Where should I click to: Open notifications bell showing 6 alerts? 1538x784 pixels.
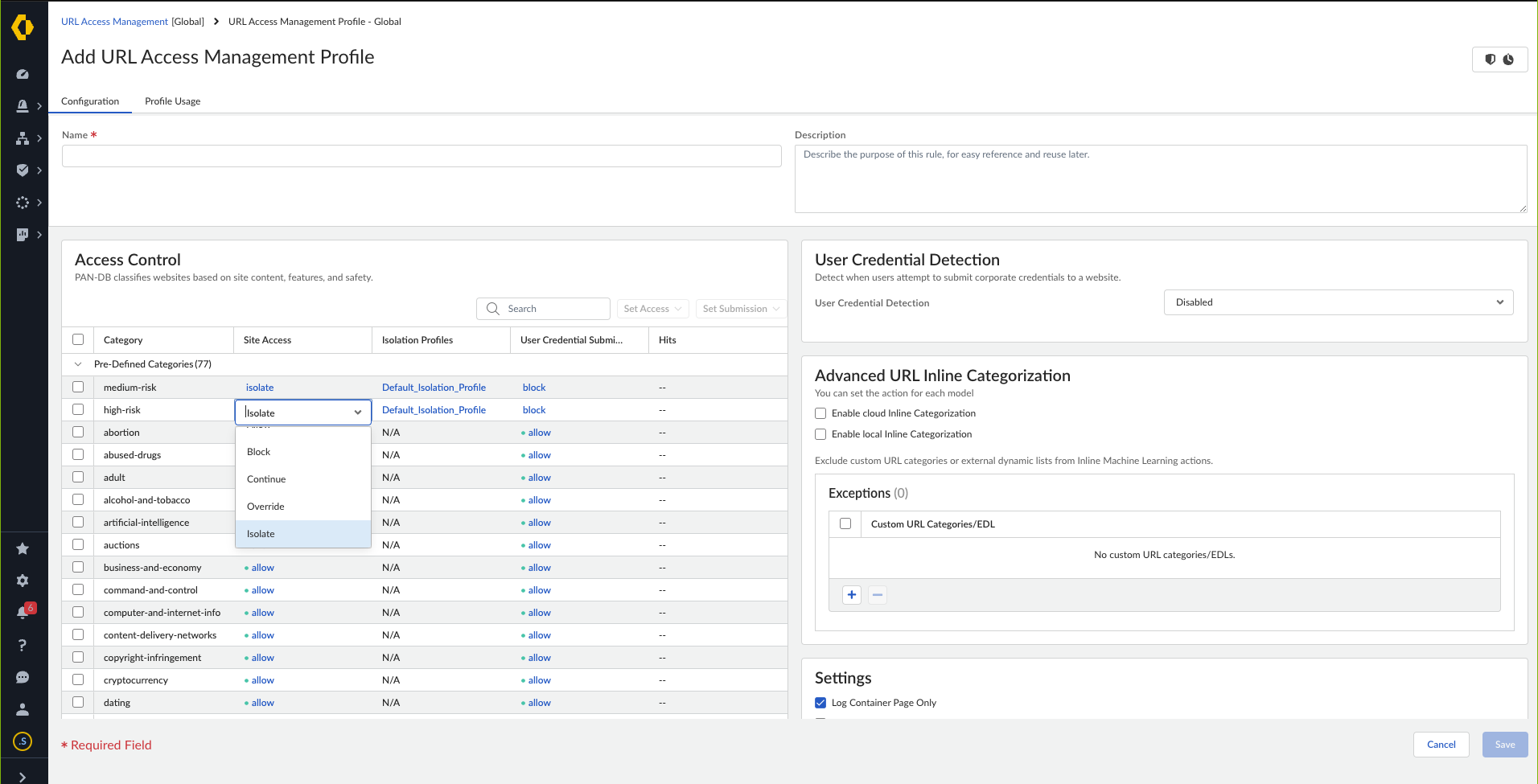[x=23, y=612]
